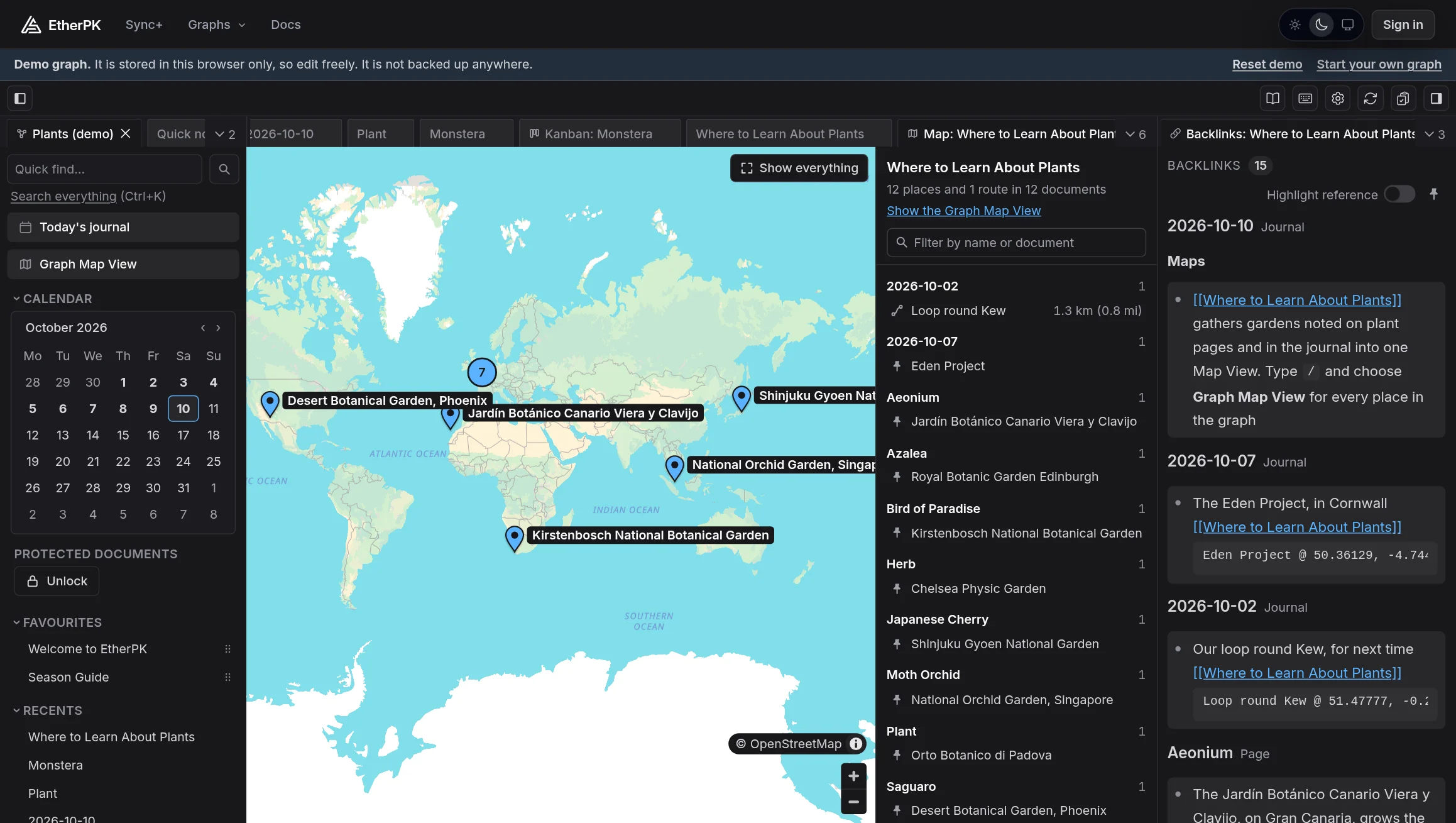Viewport: 1456px width, 823px height.
Task: Switch to light theme
Action: pyautogui.click(x=1295, y=25)
